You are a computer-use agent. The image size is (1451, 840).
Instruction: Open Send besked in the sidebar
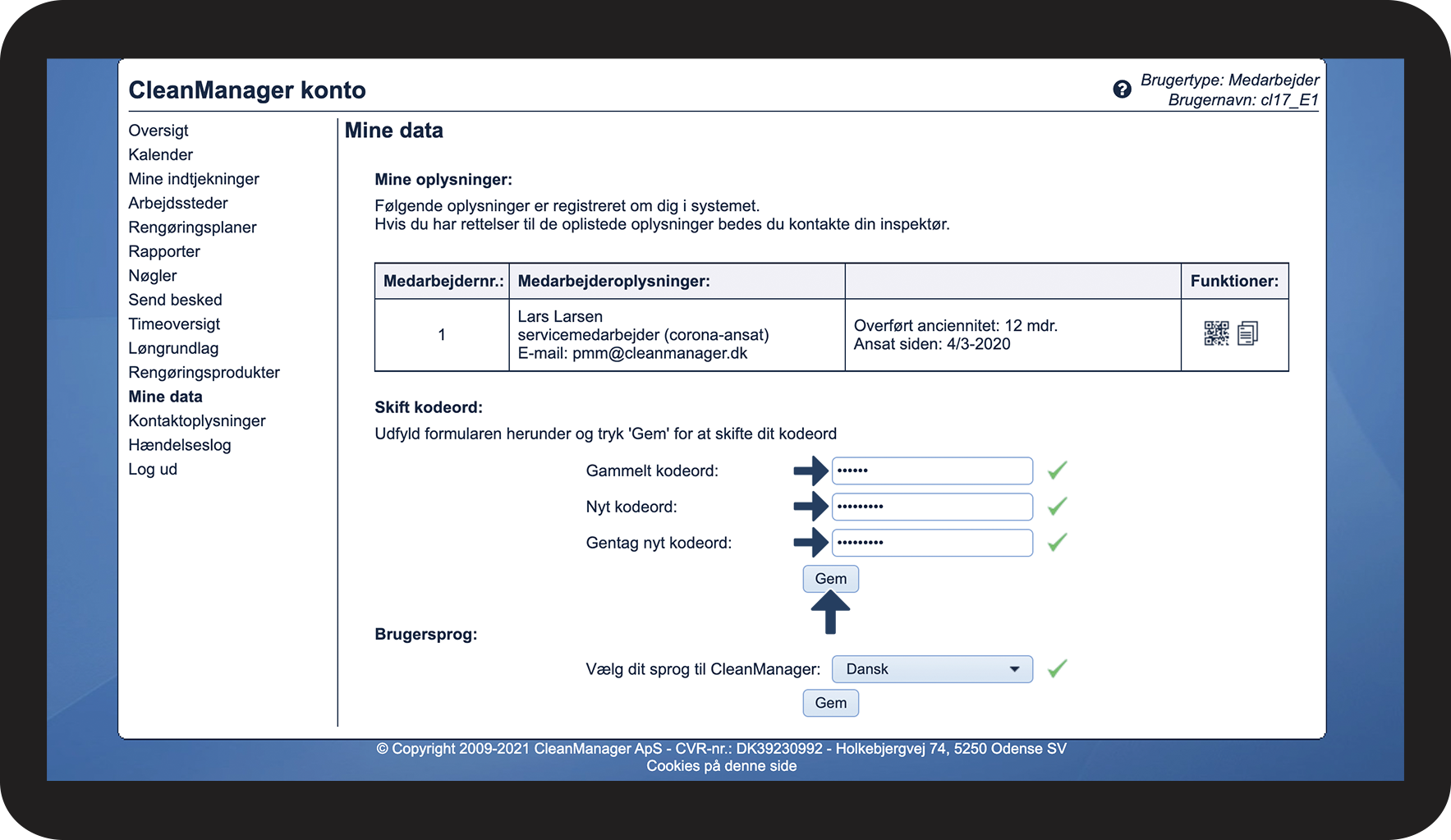click(176, 300)
